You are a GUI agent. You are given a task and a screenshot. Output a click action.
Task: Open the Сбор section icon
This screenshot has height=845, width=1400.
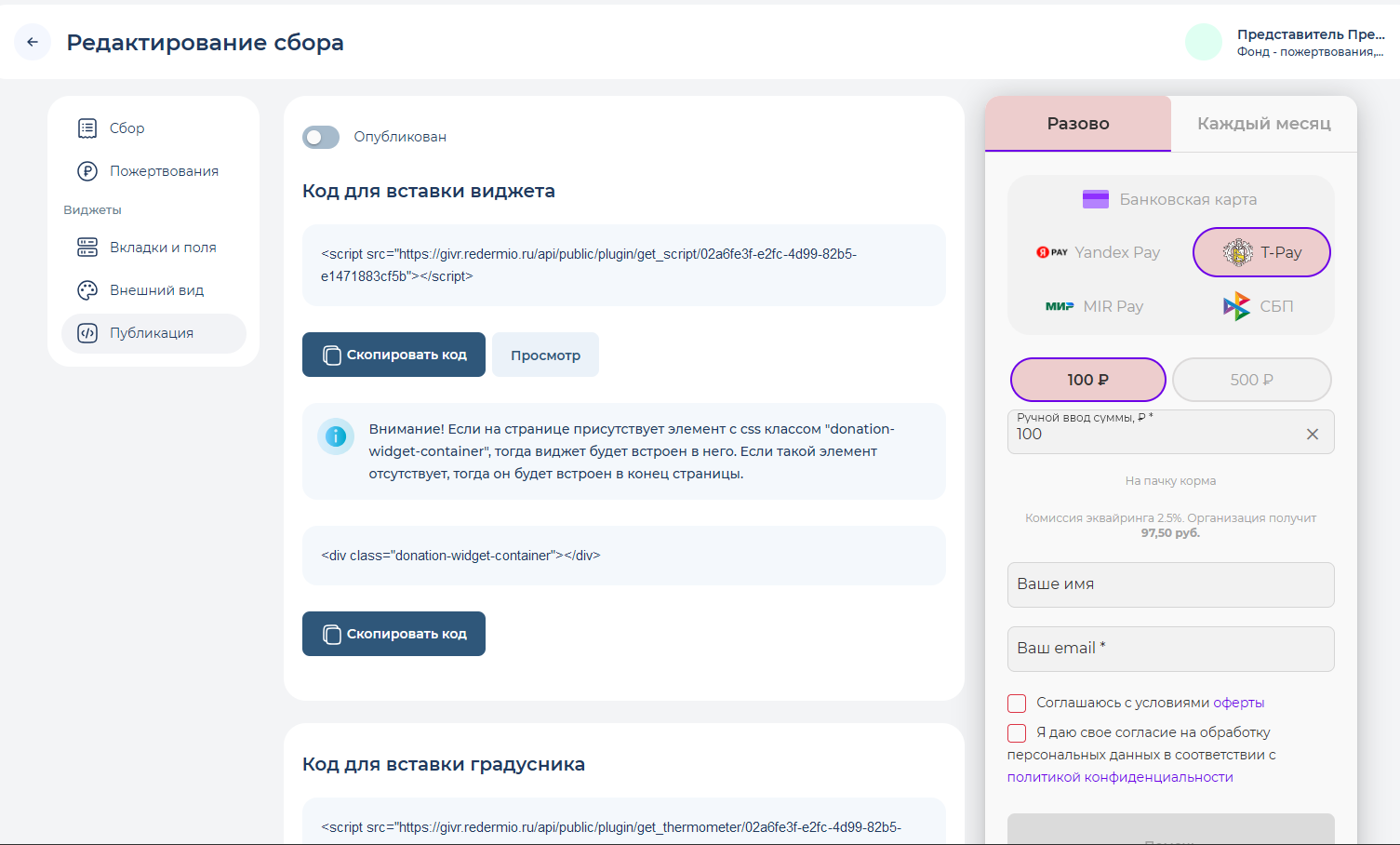87,128
